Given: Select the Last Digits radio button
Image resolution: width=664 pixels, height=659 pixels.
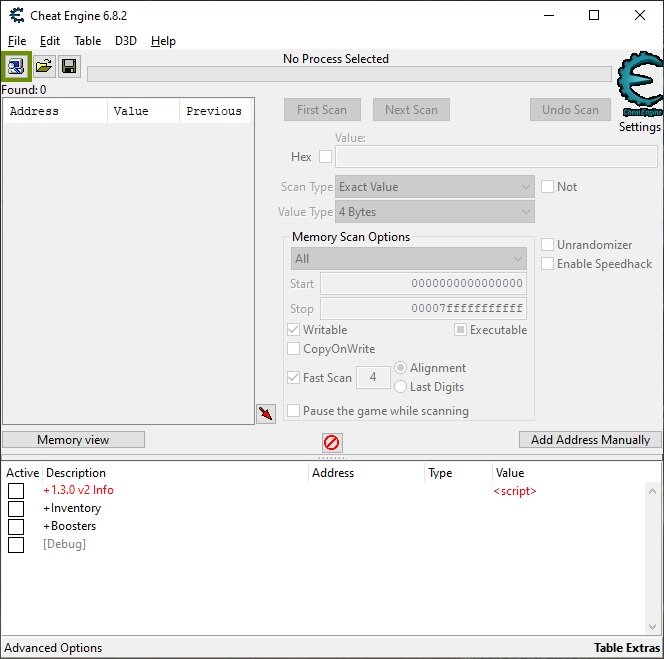Looking at the screenshot, I should click(x=400, y=387).
